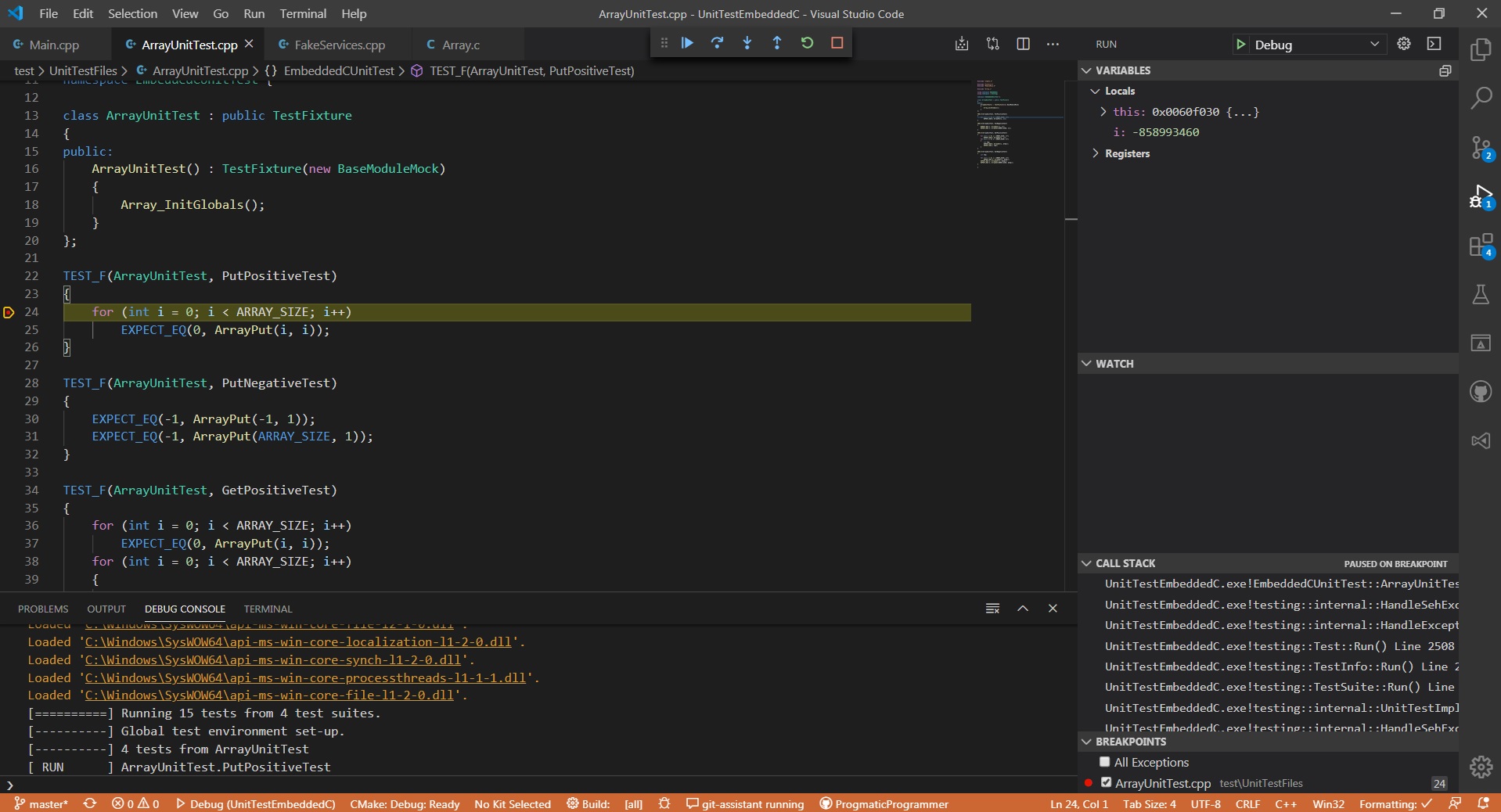Switch to the FakeServices.cpp tab
Screen dimensions: 1501x812
(339, 45)
